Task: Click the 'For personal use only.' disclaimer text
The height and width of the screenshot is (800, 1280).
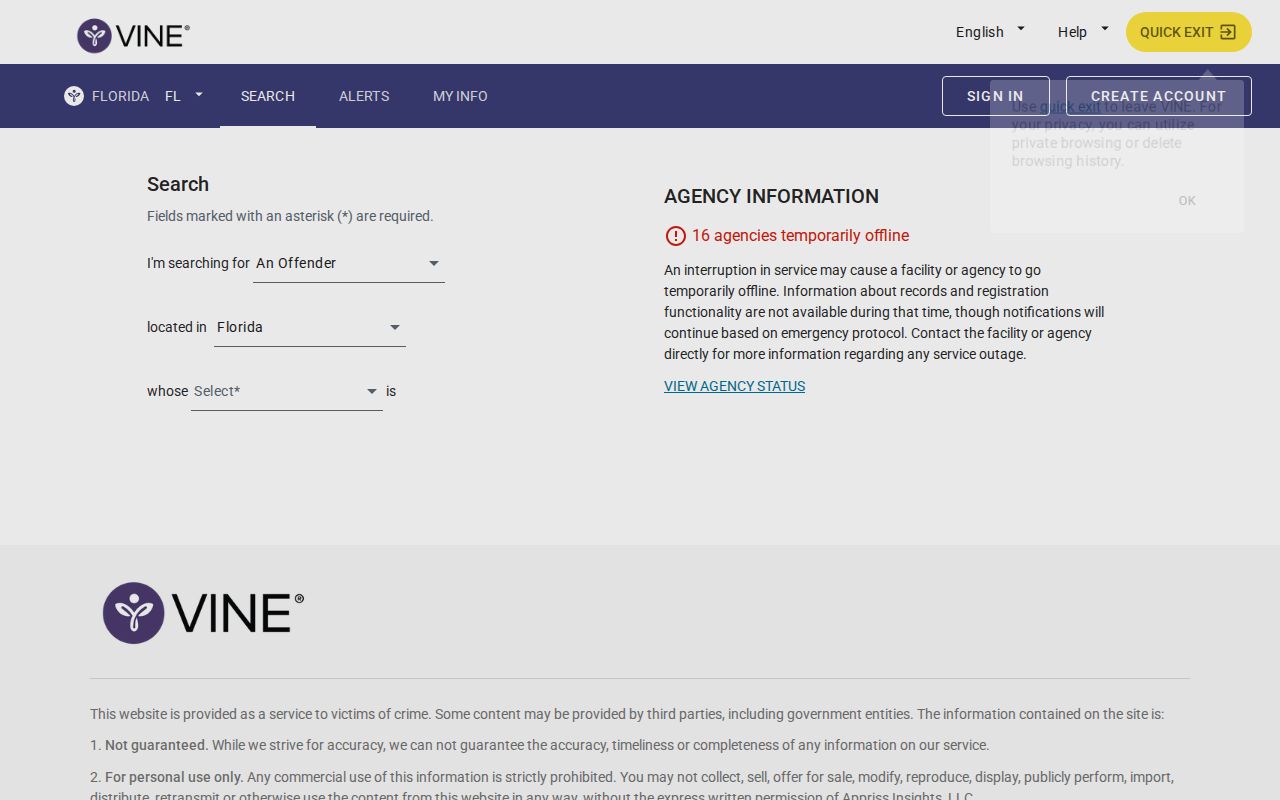Action: click(x=174, y=777)
